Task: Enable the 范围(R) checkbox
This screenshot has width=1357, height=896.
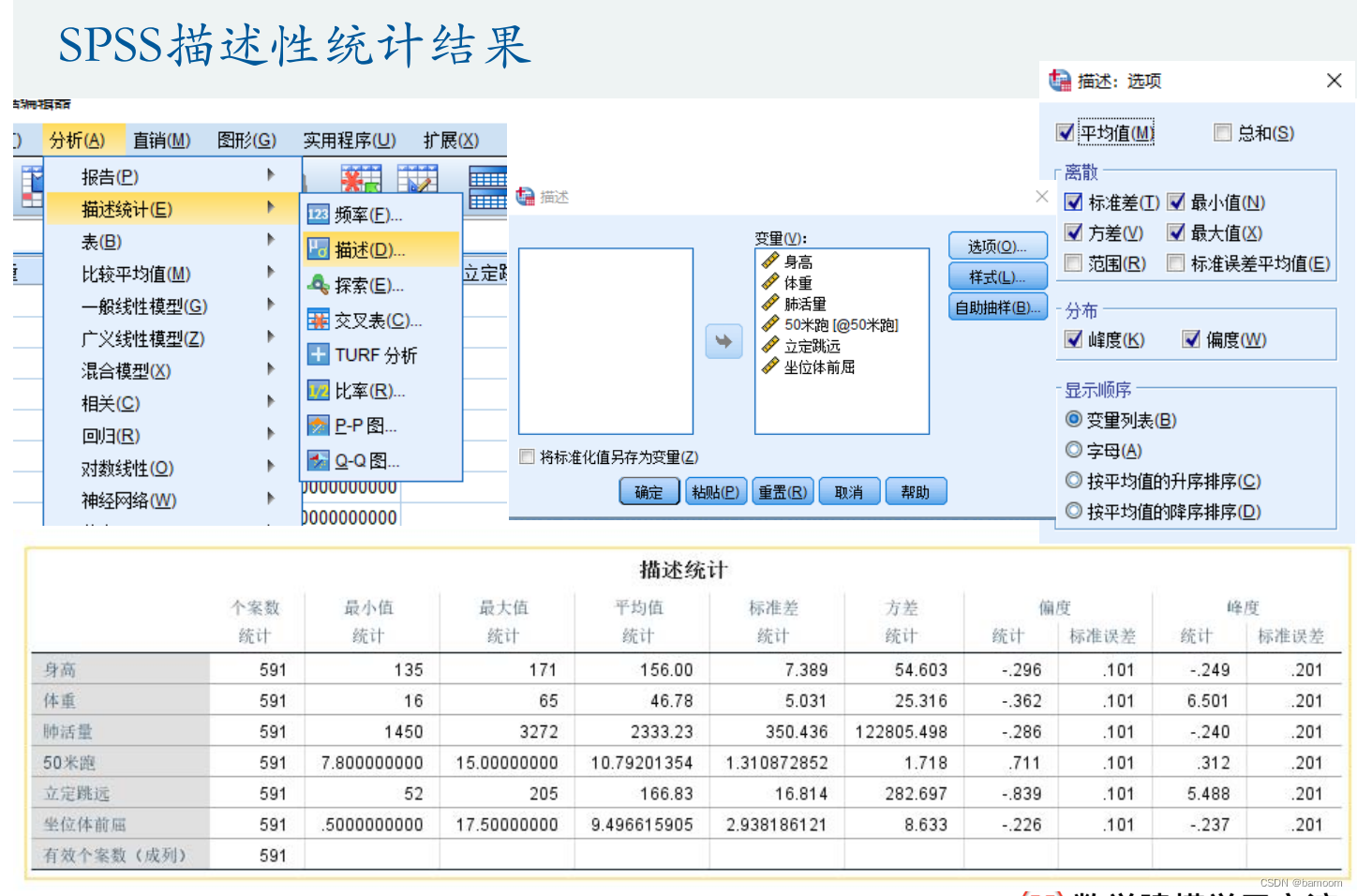Action: [x=1074, y=263]
